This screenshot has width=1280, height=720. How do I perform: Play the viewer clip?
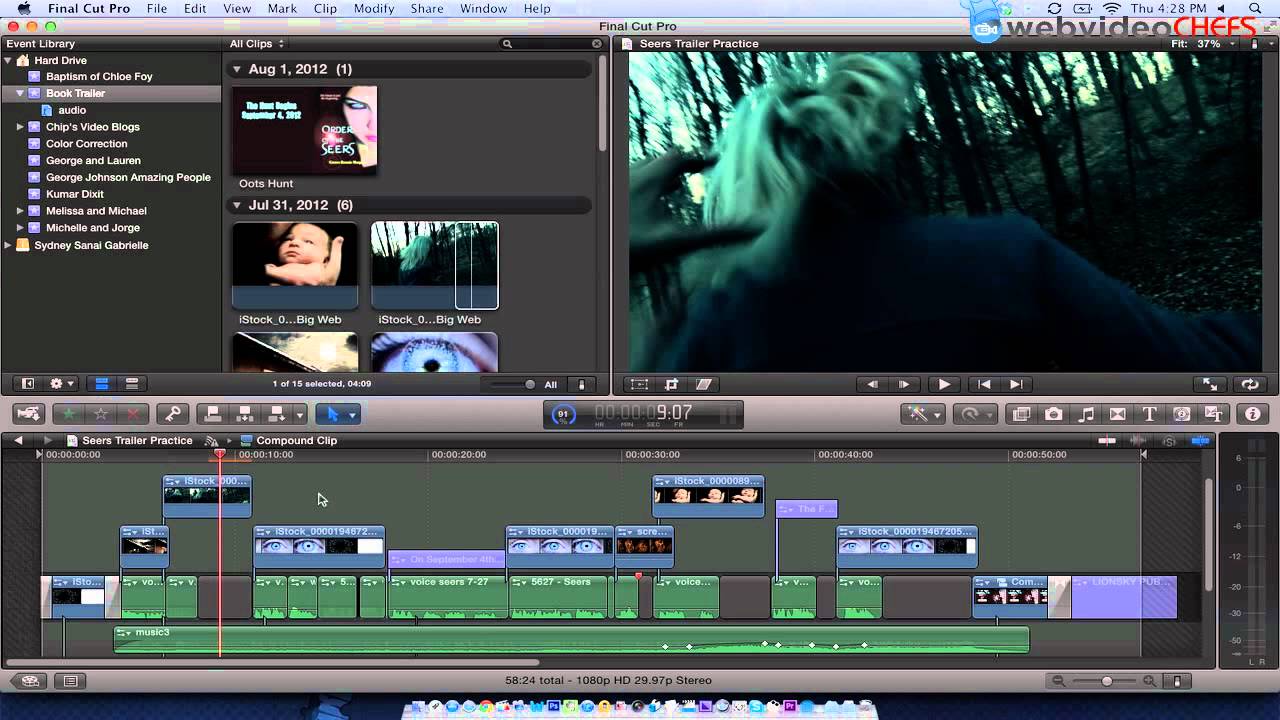[x=944, y=384]
